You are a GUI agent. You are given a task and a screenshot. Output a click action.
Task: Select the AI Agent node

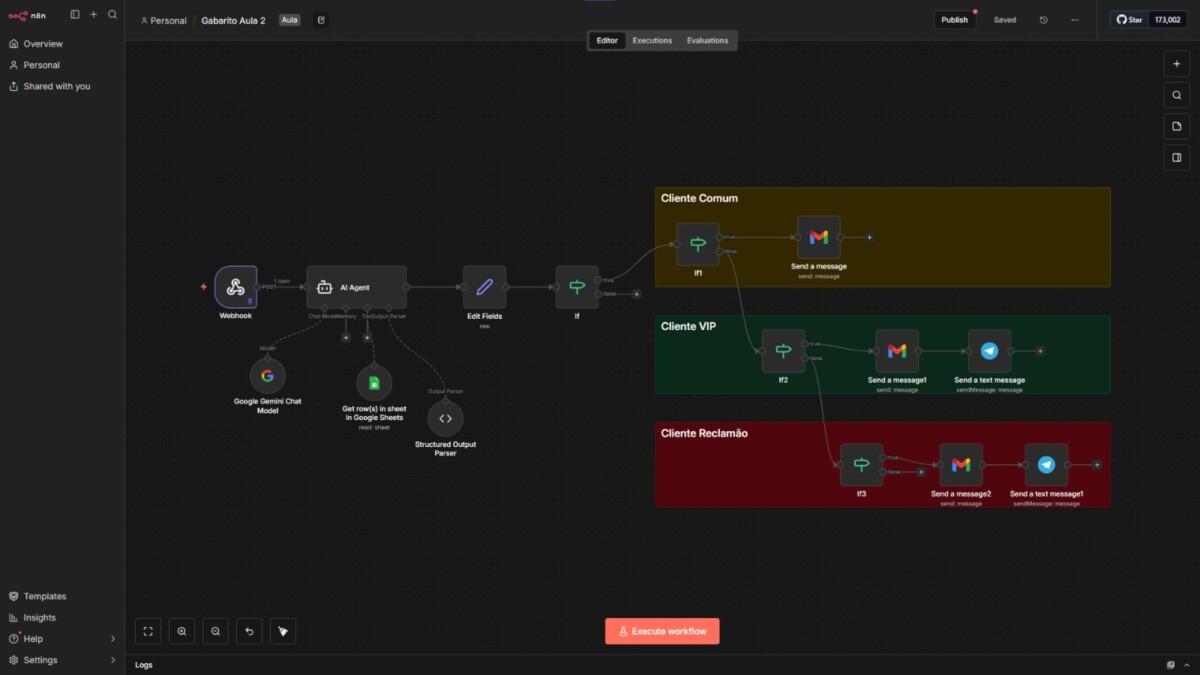(356, 287)
